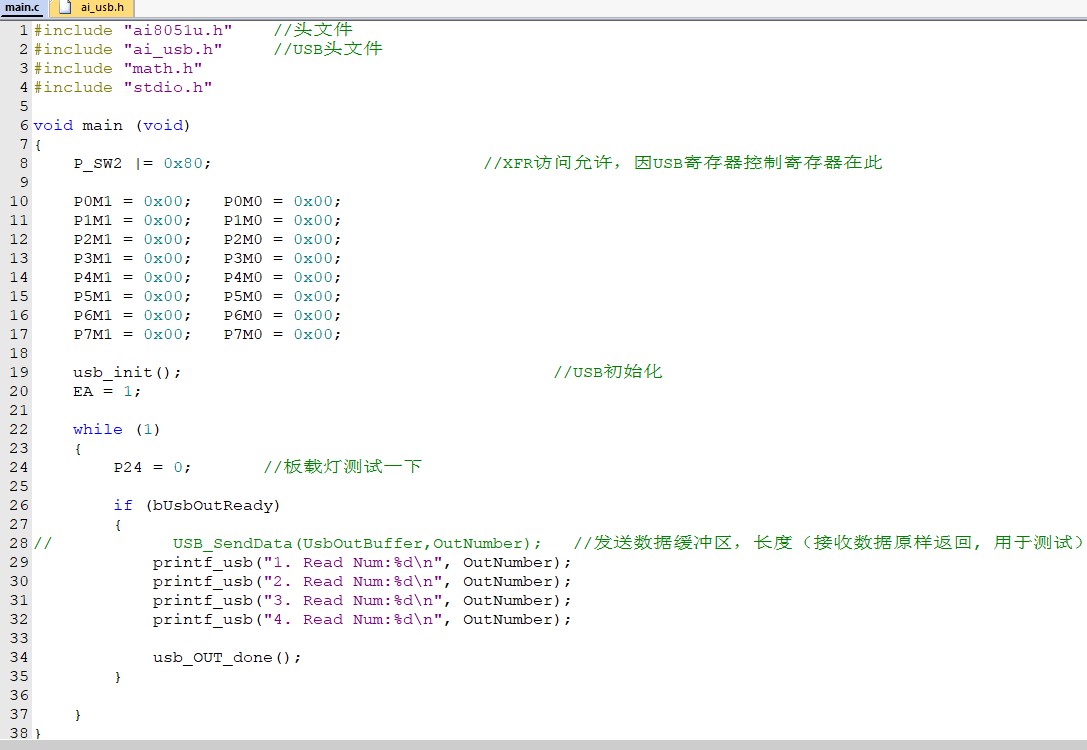
Task: Click the while keyword
Action: [97, 429]
